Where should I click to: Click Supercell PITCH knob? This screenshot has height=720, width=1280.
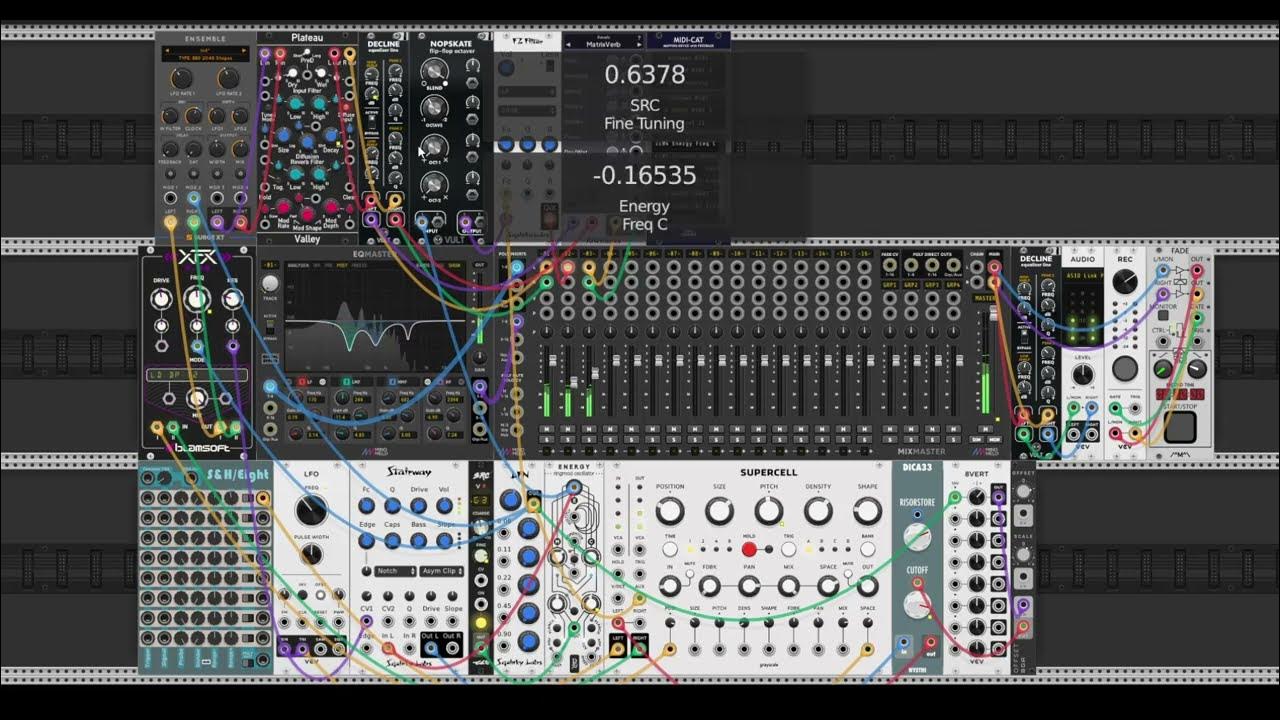pos(769,511)
